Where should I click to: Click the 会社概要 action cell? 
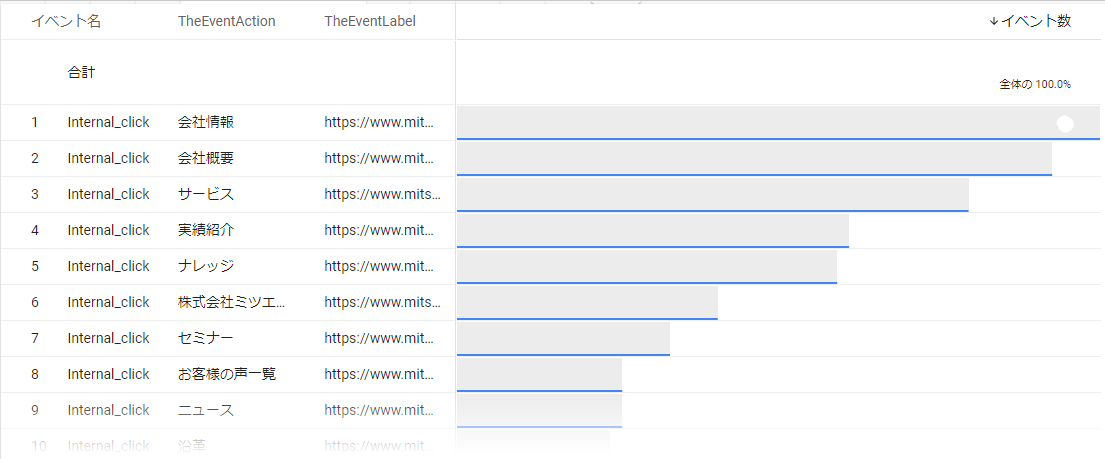pyautogui.click(x=206, y=158)
